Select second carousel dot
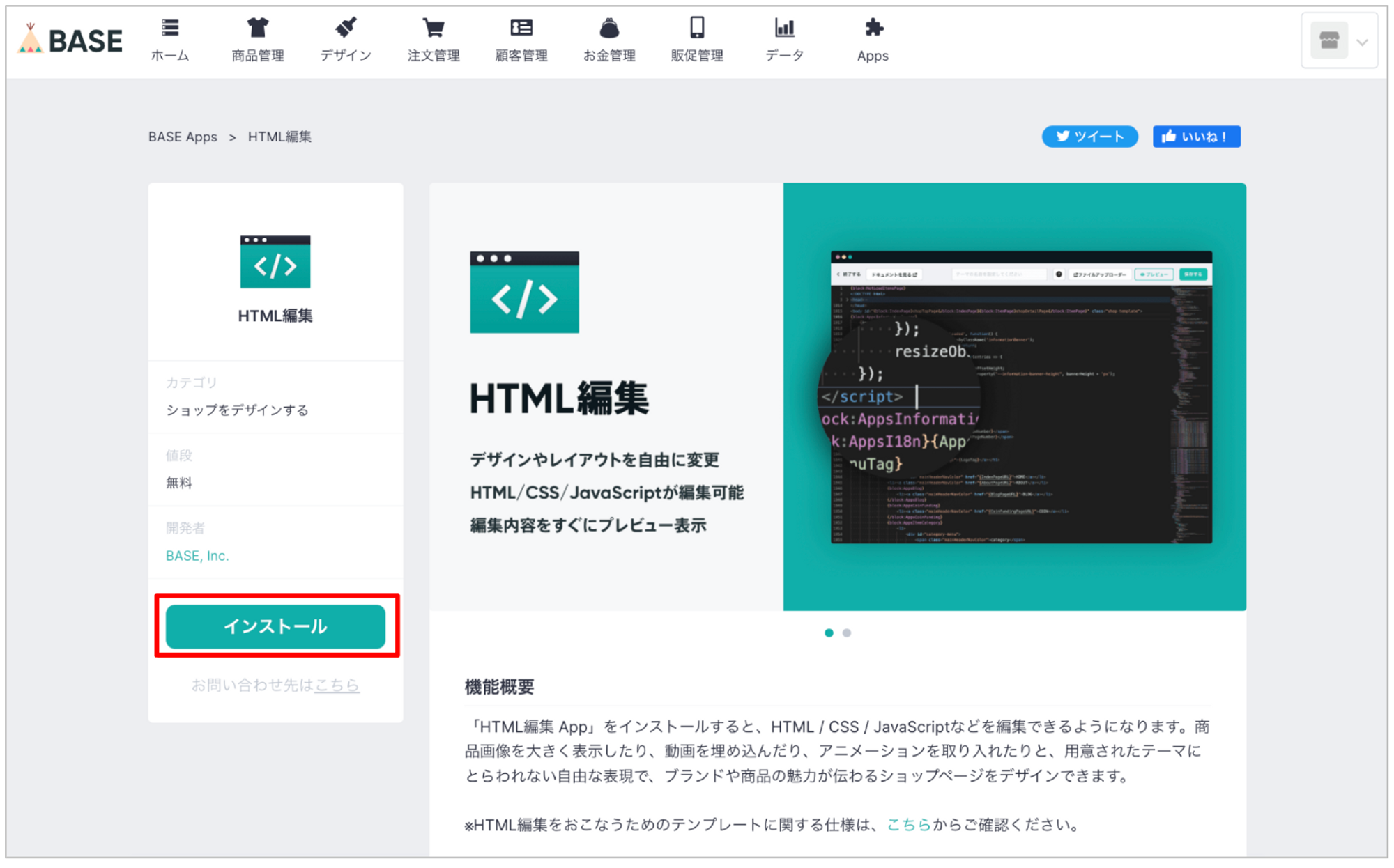Image resolution: width=1394 pixels, height=868 pixels. (846, 633)
